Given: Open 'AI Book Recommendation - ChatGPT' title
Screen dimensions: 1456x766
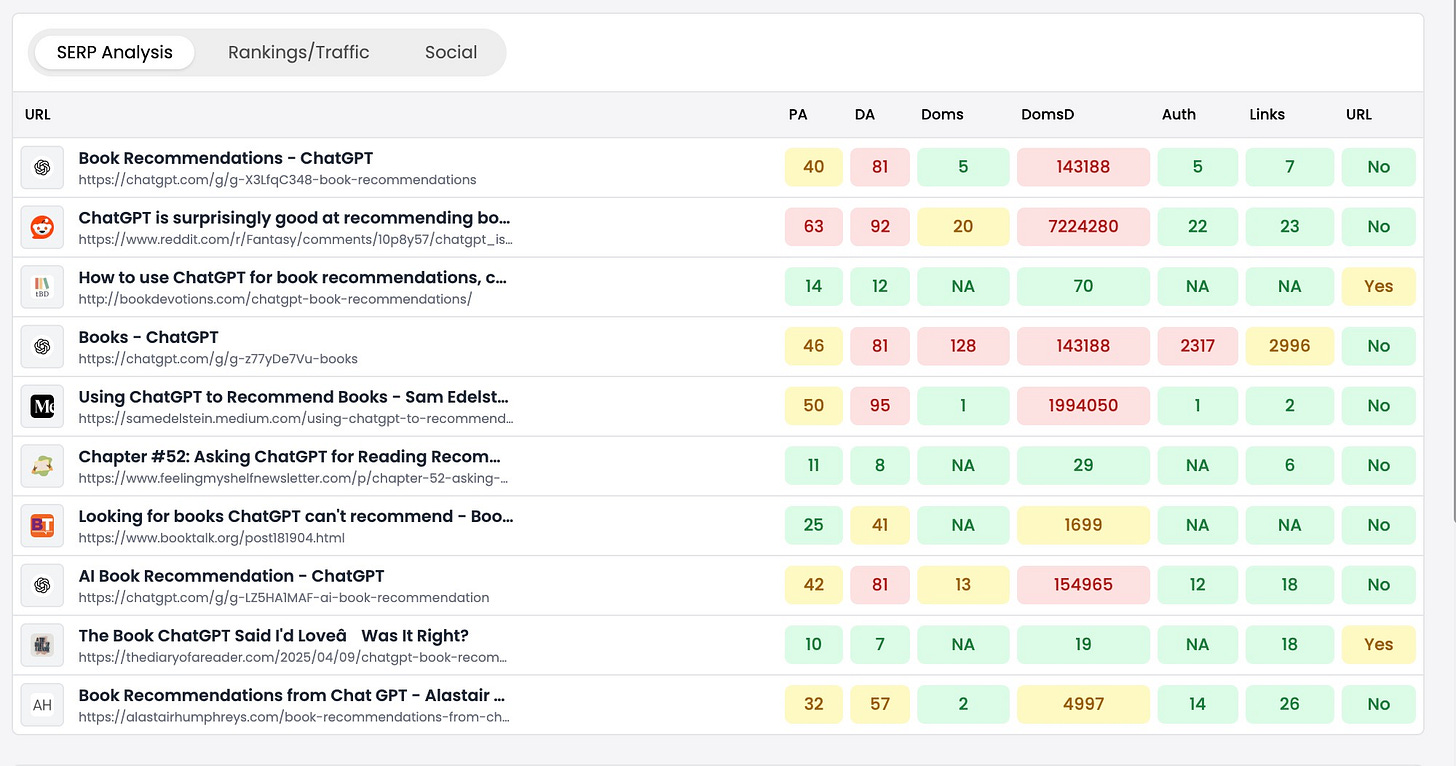Looking at the screenshot, I should pyautogui.click(x=231, y=576).
